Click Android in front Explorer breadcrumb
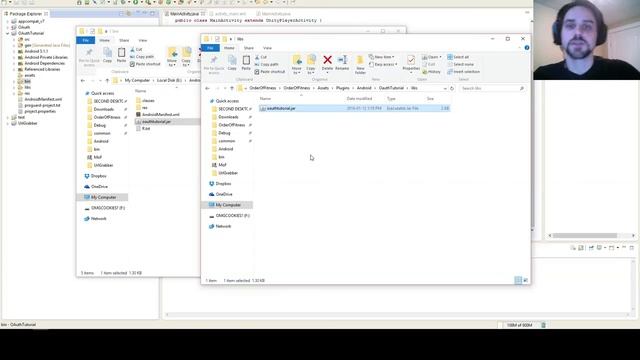The width and height of the screenshot is (640, 360). [364, 88]
